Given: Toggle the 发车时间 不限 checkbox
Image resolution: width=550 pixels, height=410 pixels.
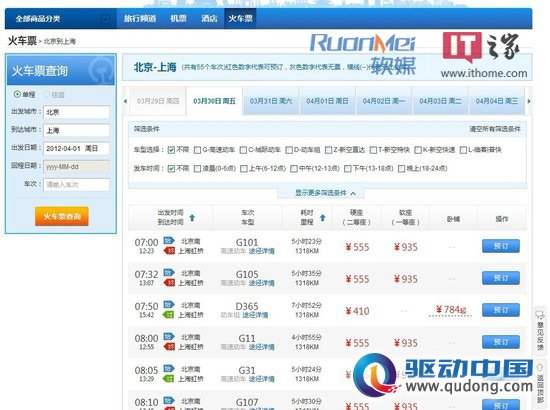Looking at the screenshot, I should tap(171, 169).
